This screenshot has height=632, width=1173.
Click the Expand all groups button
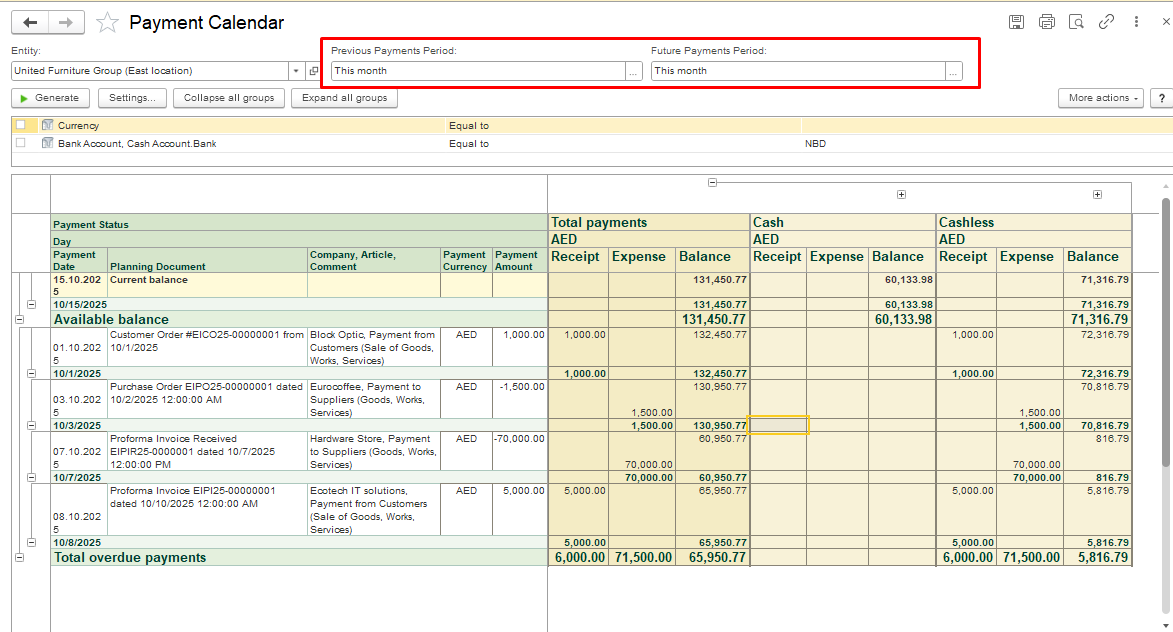click(x=344, y=98)
